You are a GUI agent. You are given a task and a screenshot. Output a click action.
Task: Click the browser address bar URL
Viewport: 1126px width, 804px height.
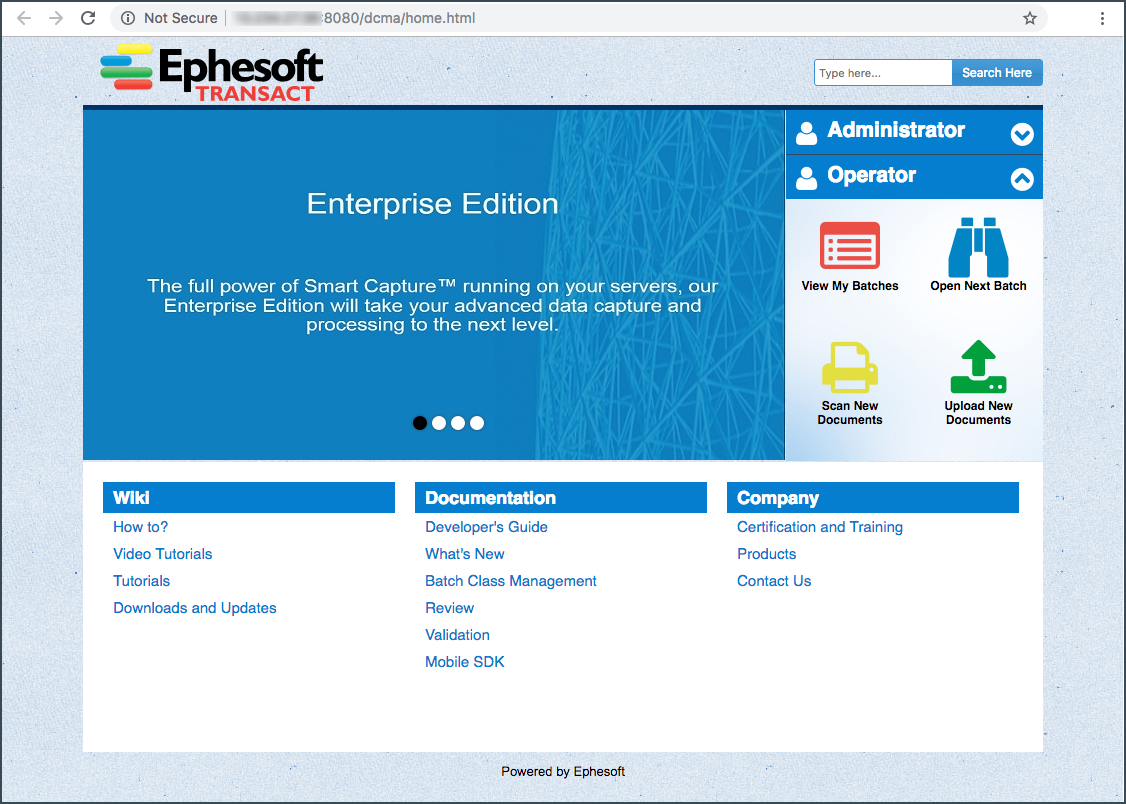[x=355, y=18]
